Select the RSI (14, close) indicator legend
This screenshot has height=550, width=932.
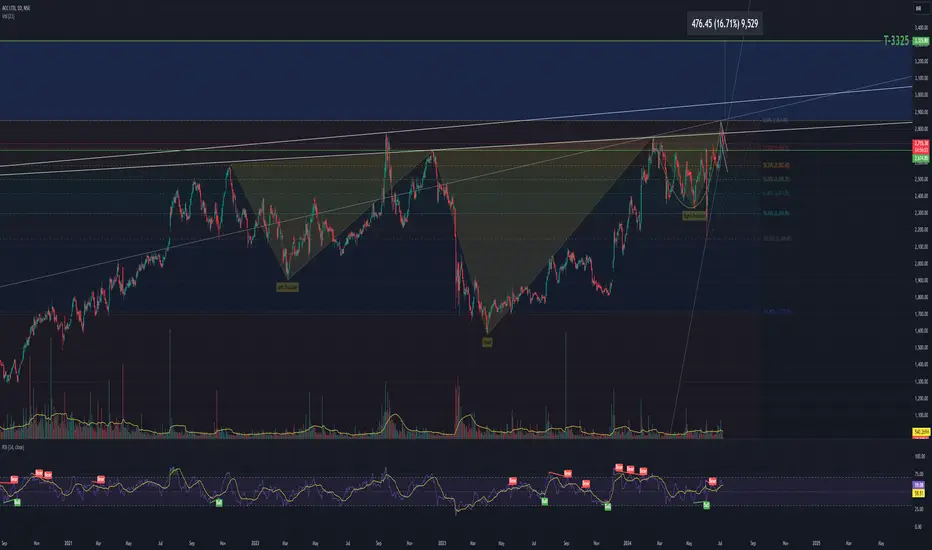pyautogui.click(x=12, y=447)
